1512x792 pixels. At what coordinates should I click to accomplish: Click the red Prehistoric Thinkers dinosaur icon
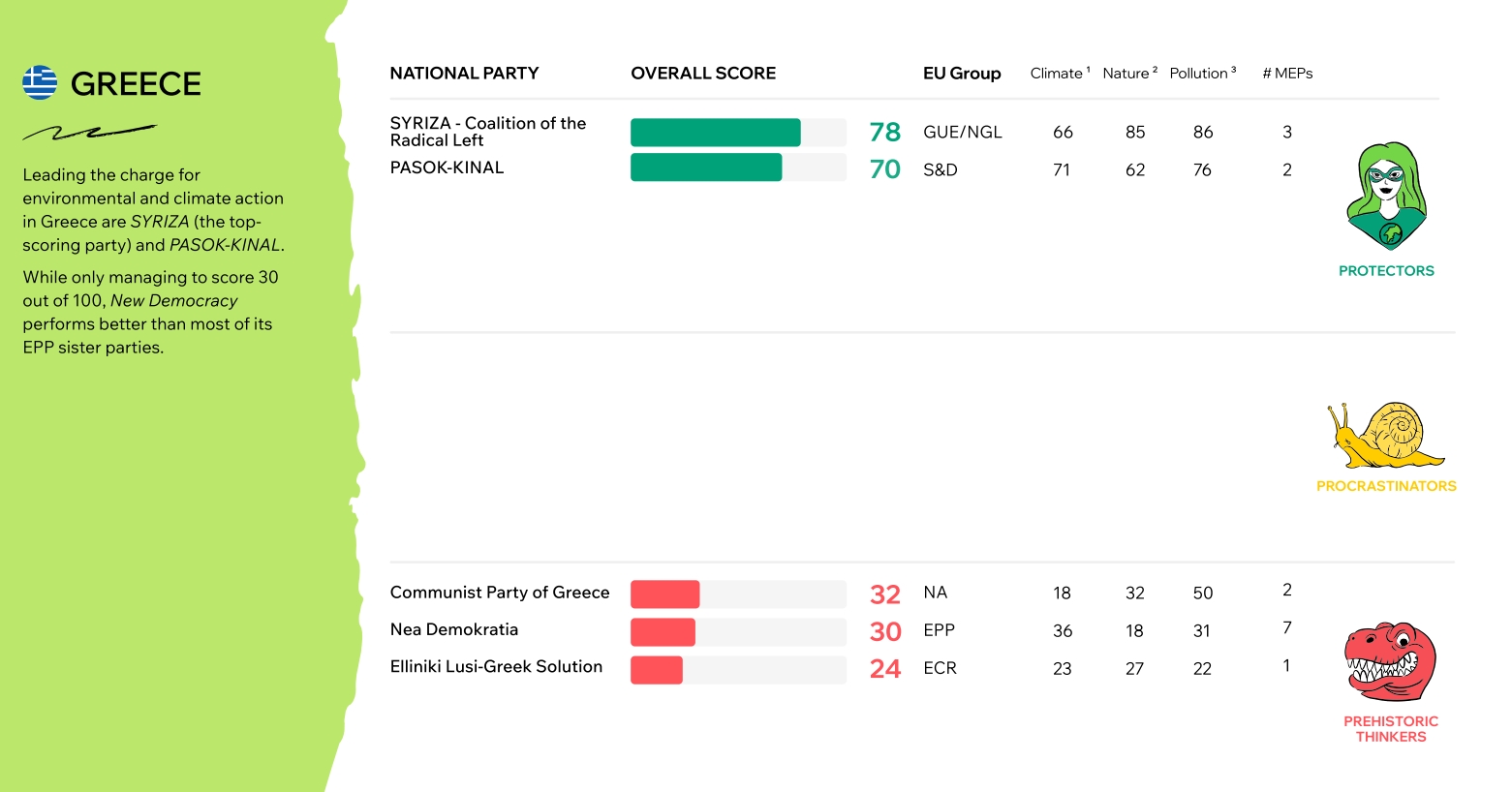pos(1389,662)
